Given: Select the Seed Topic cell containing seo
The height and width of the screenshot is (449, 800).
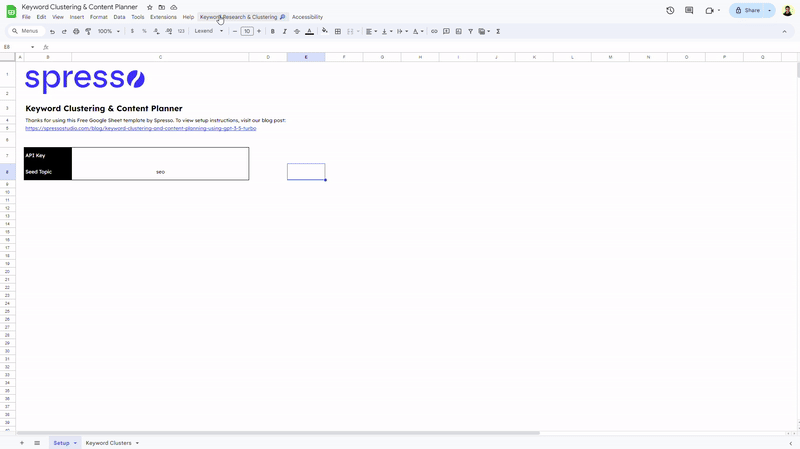Looking at the screenshot, I should point(160,172).
